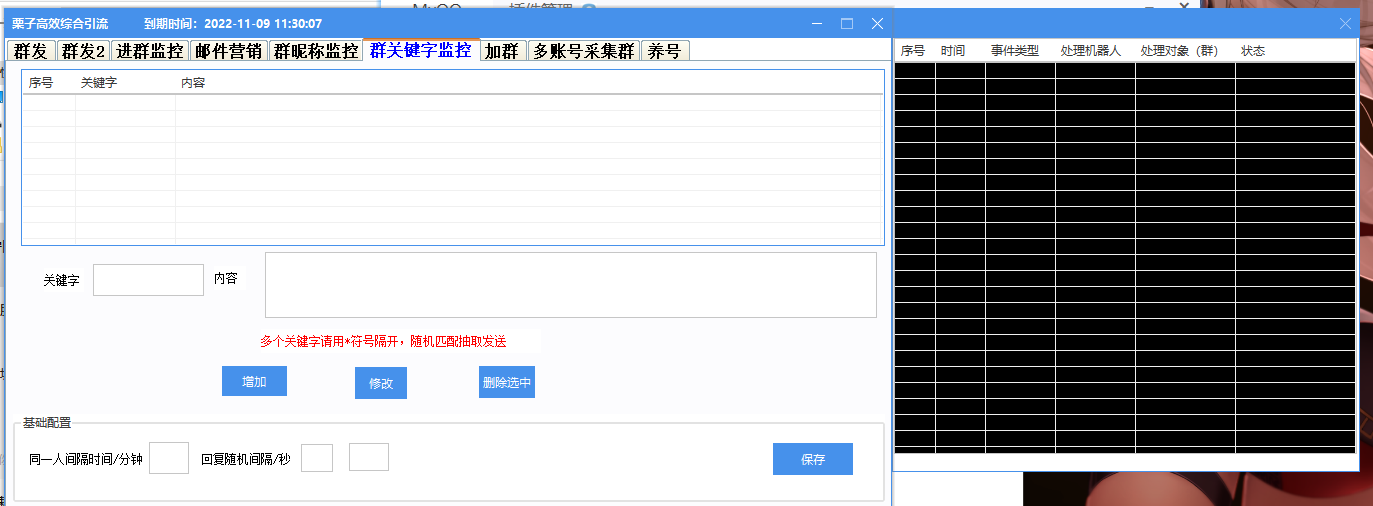Click the second 回复随机间隔 field
This screenshot has width=1373, height=506.
coord(369,457)
